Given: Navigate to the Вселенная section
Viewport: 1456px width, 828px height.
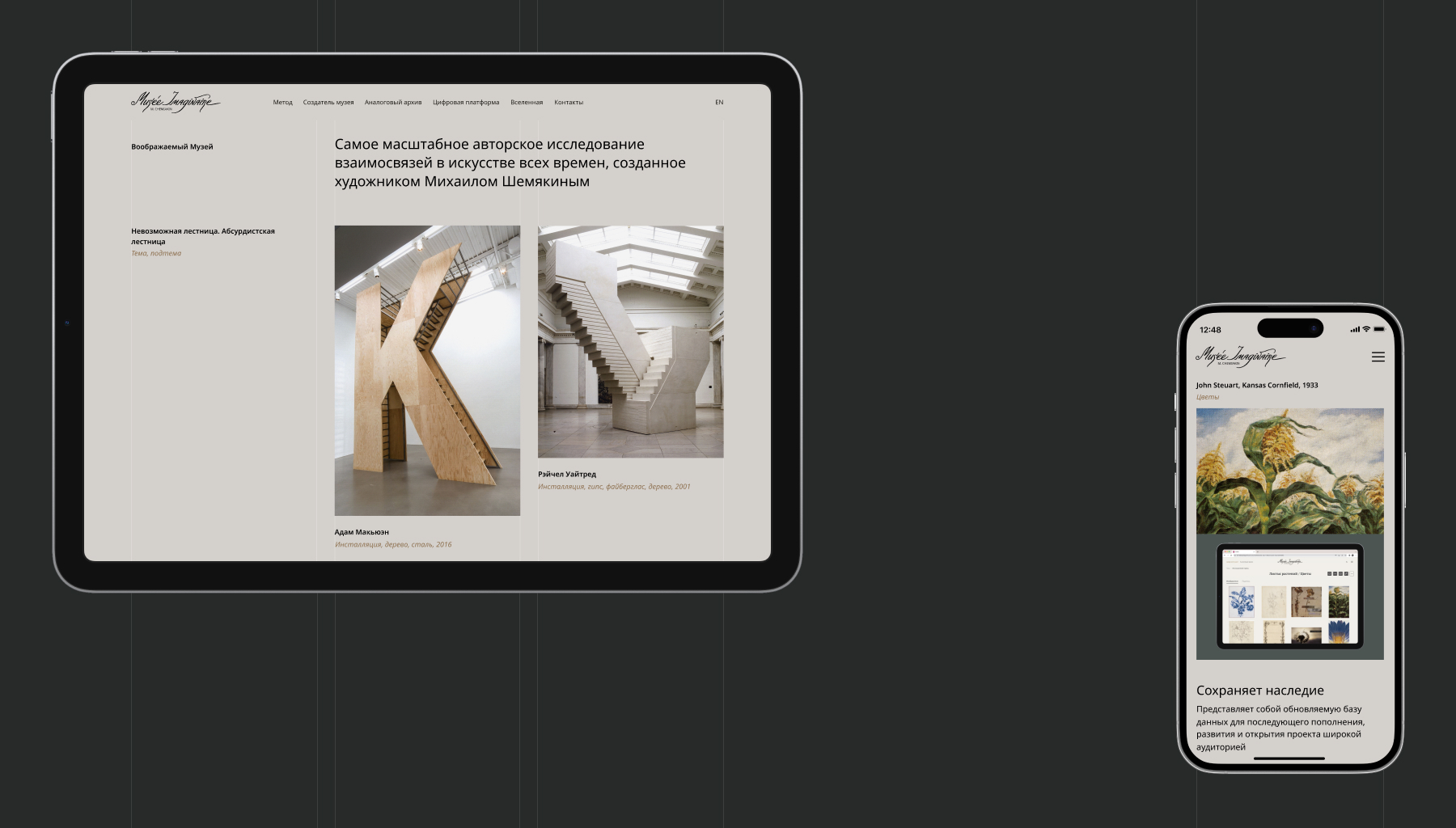Looking at the screenshot, I should 527,103.
